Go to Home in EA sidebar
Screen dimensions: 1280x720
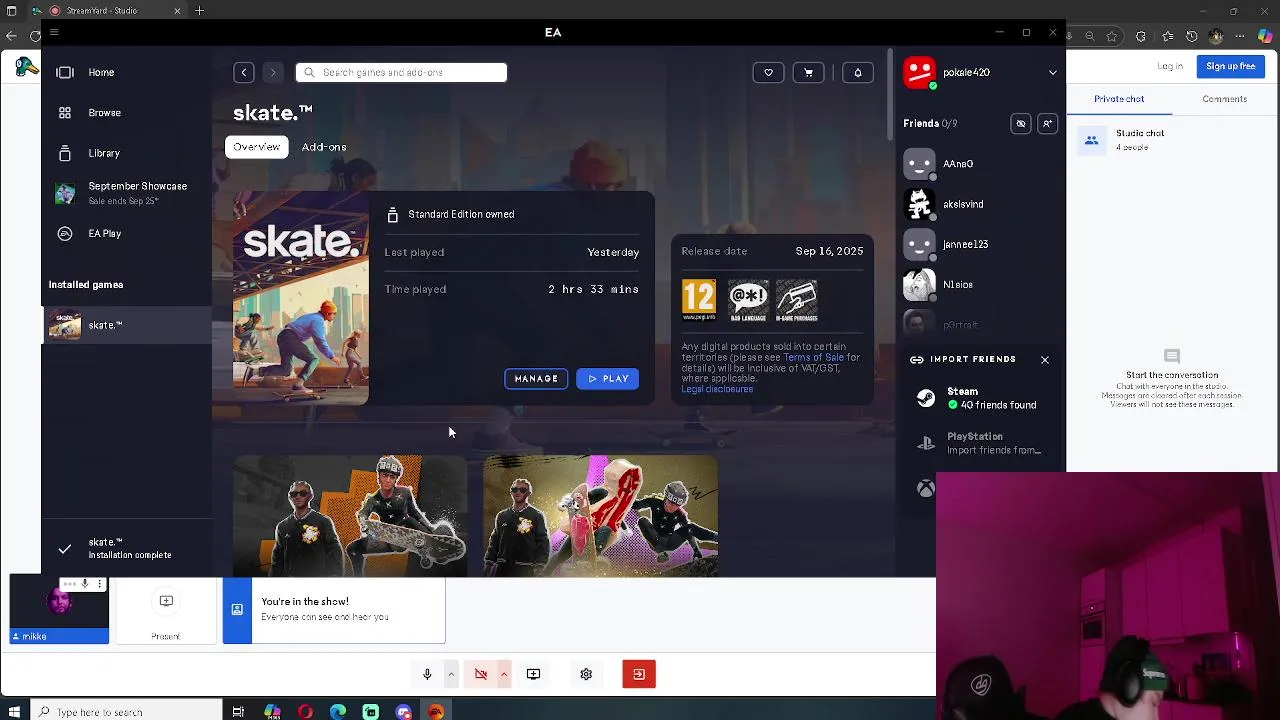point(126,72)
